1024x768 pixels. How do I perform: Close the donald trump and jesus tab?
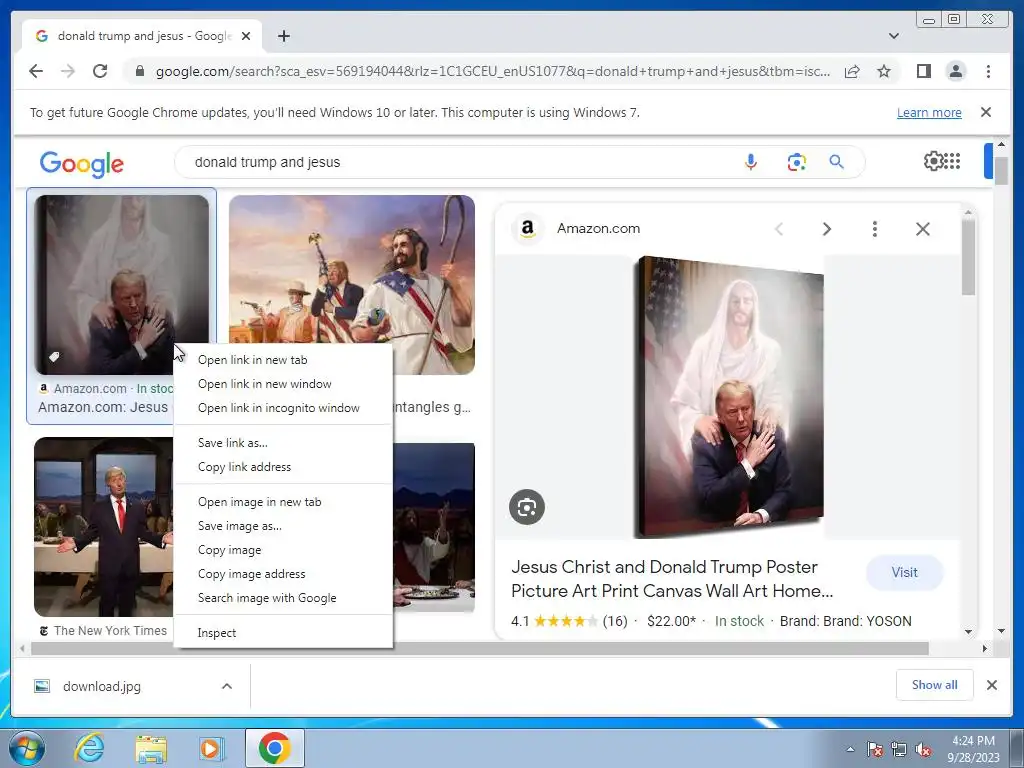click(246, 36)
